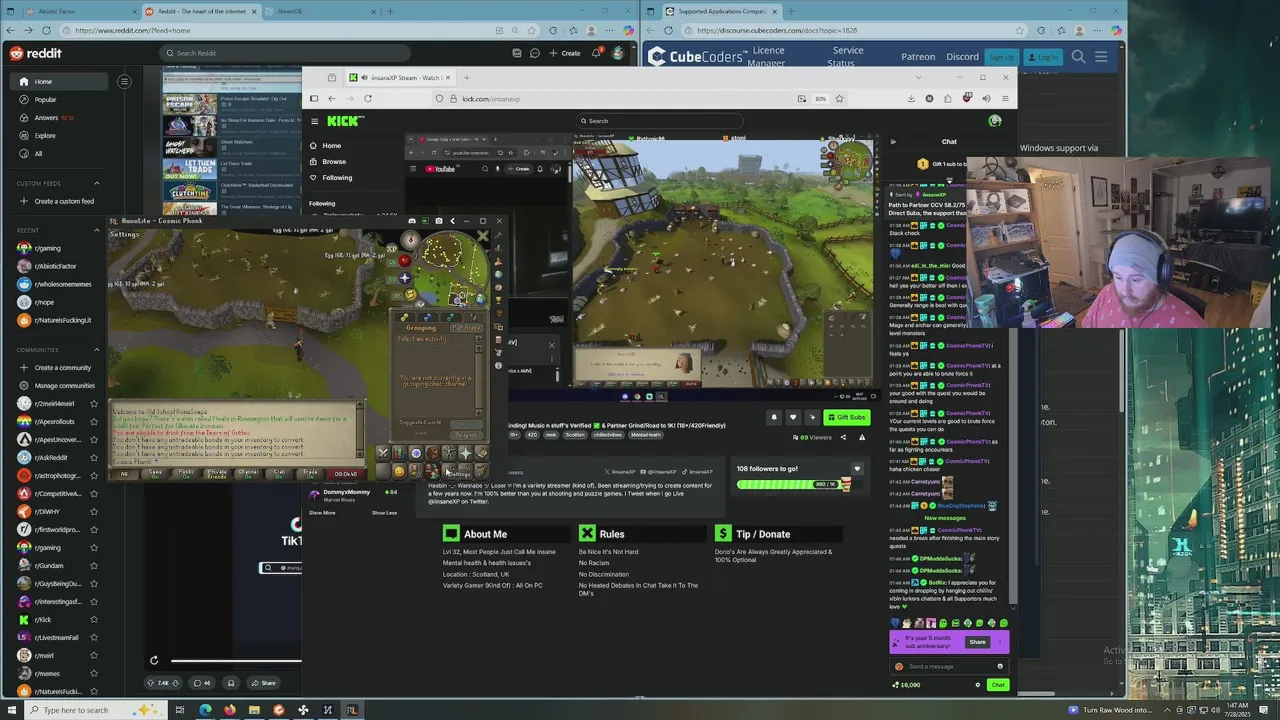Viewport: 1280px width, 720px height.
Task: Click Show Less in Kick recommended list
Action: pyautogui.click(x=385, y=513)
